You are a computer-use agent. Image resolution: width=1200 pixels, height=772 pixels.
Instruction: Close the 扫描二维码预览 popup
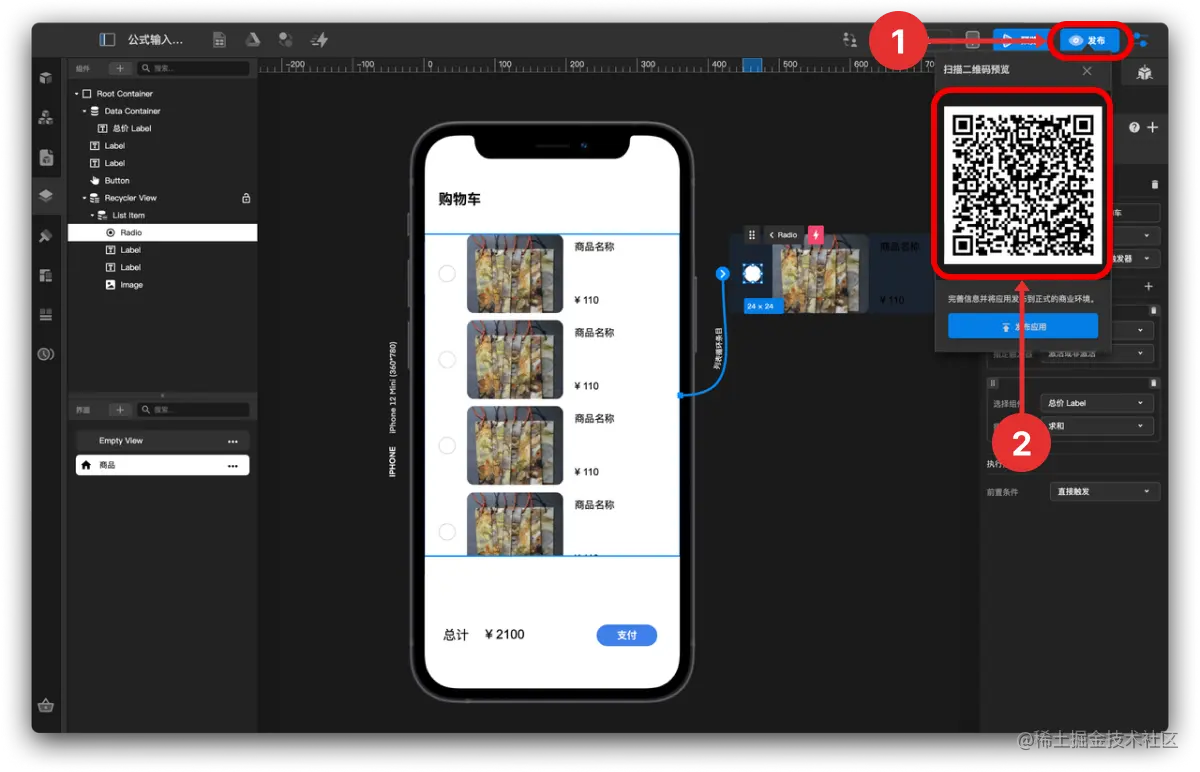coord(1087,71)
